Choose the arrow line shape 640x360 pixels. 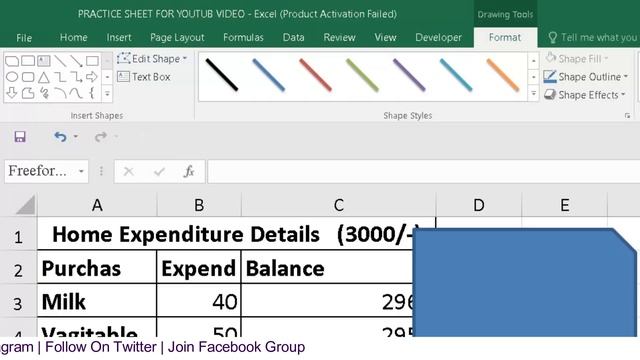[x=76, y=61]
